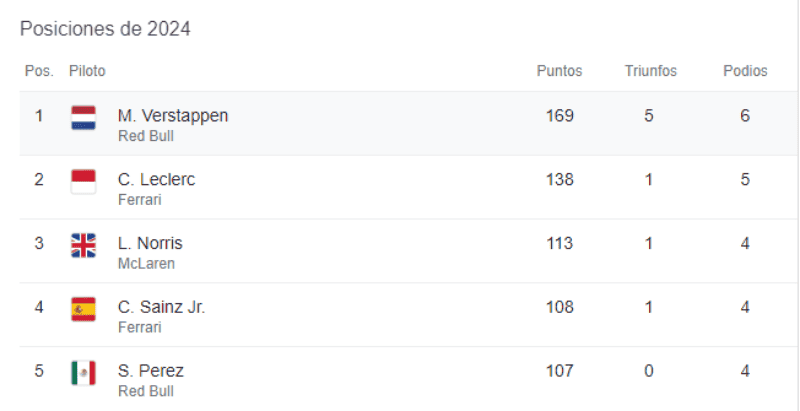800x411 pixels.
Task: Click the Puntos column header
Action: [x=559, y=71]
